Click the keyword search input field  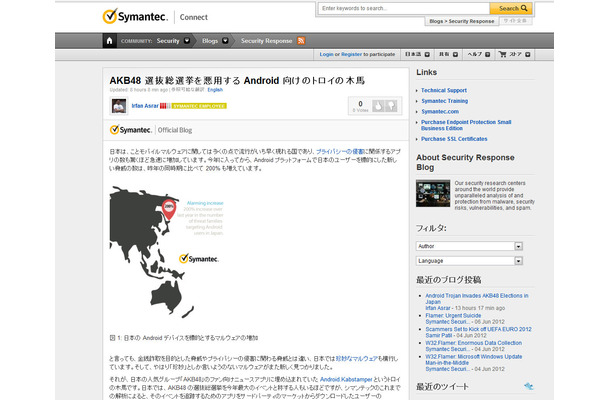(x=404, y=8)
